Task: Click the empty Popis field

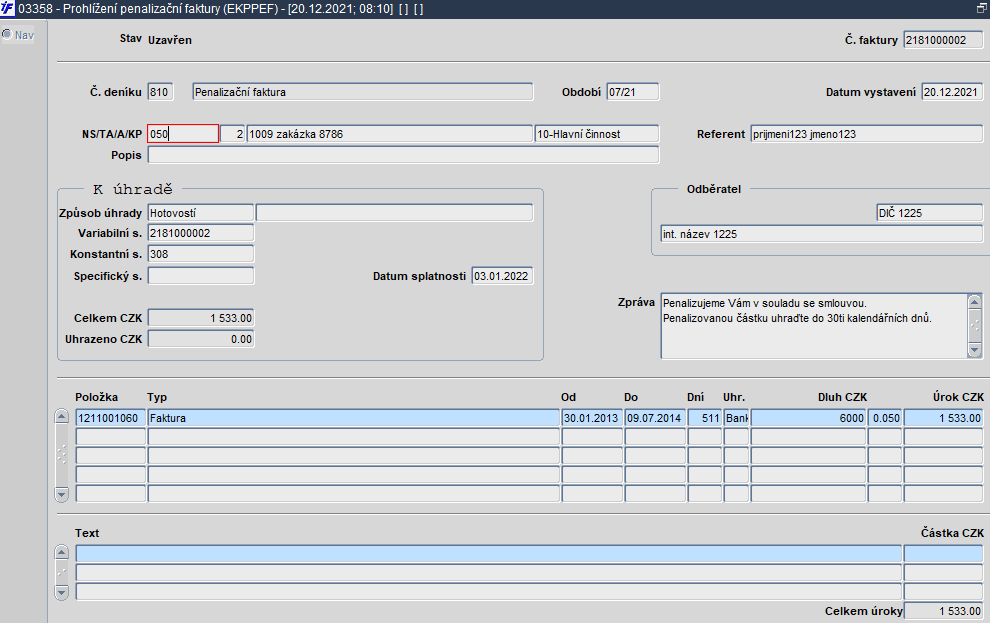Action: coord(403,155)
